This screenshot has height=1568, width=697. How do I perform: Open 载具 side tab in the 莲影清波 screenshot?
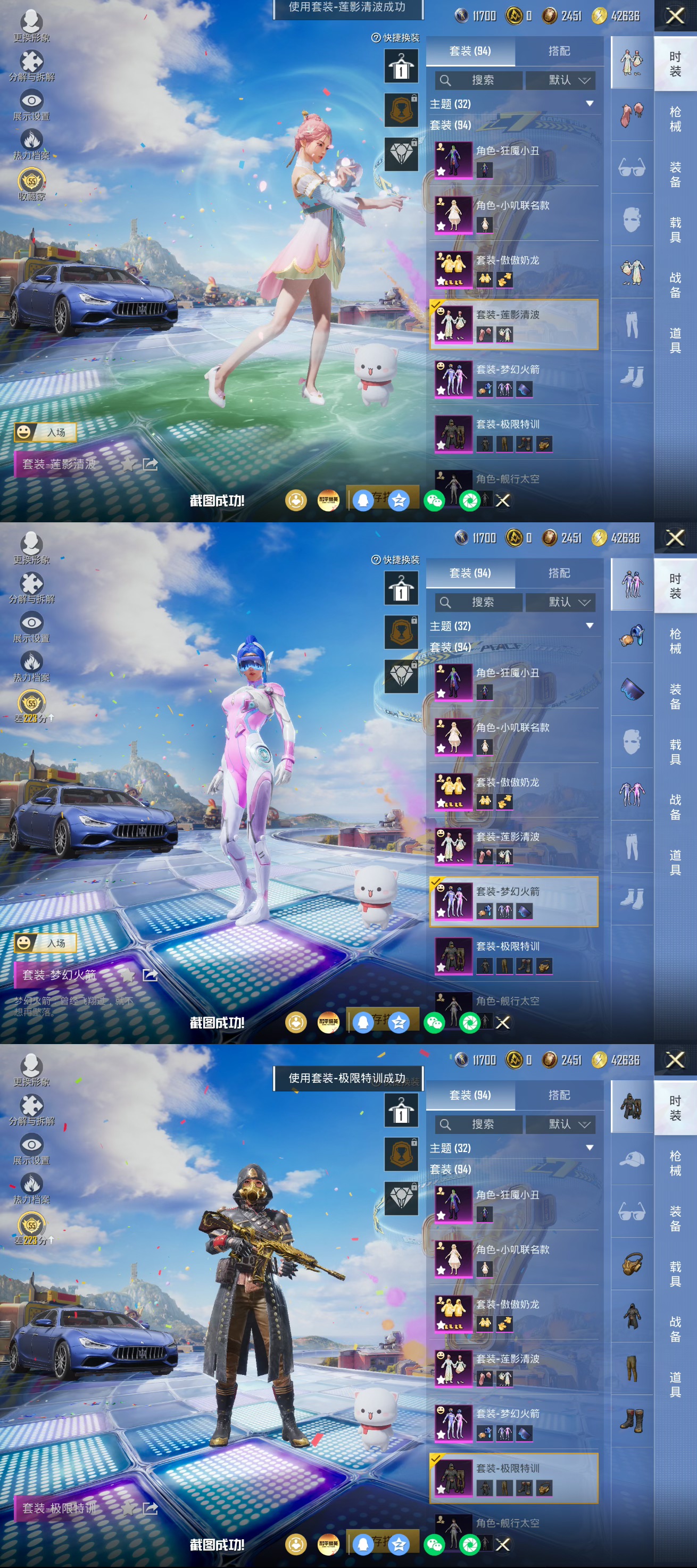[675, 229]
